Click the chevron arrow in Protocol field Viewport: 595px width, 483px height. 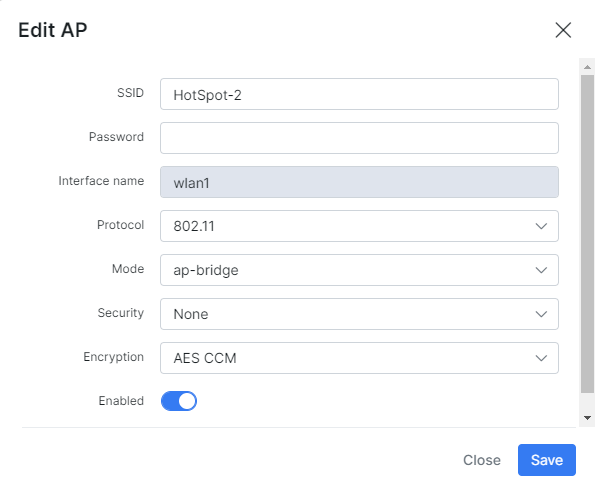[541, 226]
